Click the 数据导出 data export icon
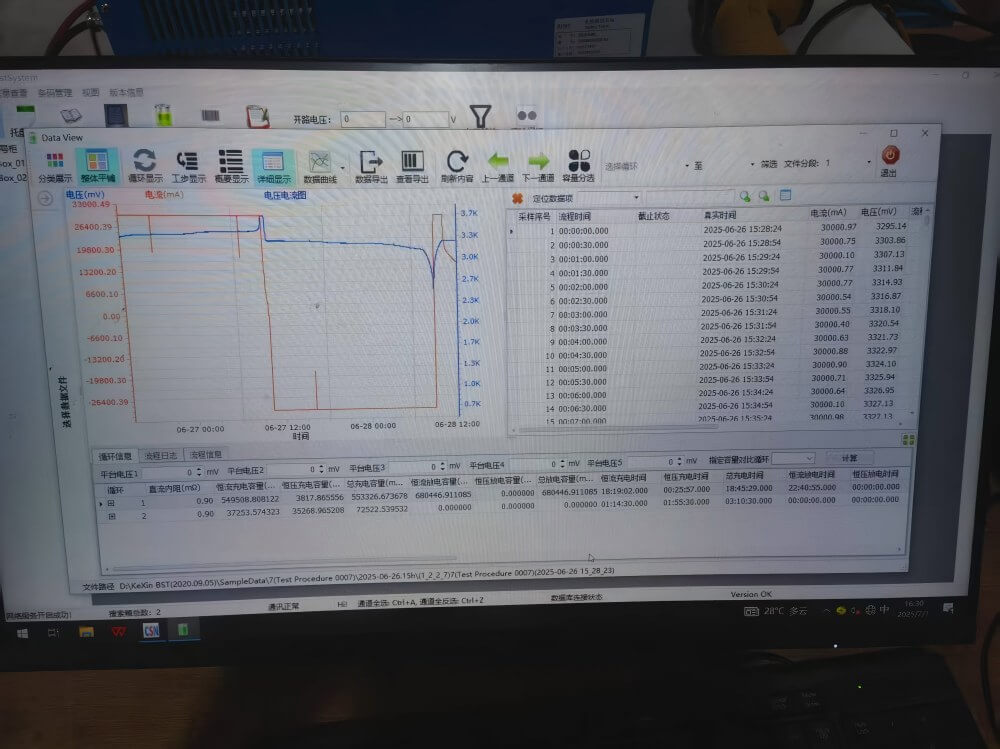 [372, 165]
